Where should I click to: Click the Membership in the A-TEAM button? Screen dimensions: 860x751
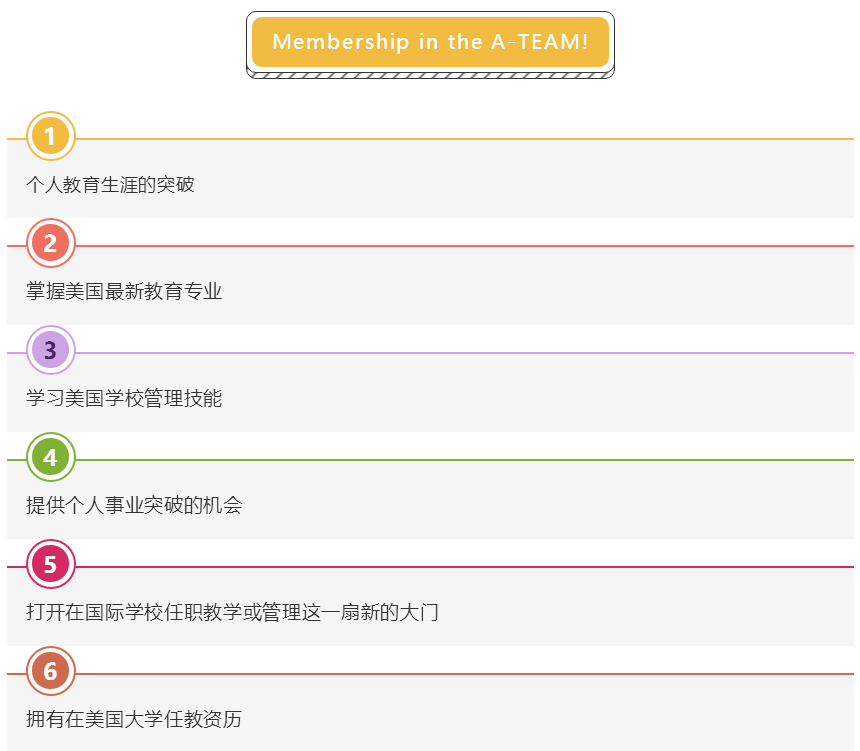pos(430,42)
